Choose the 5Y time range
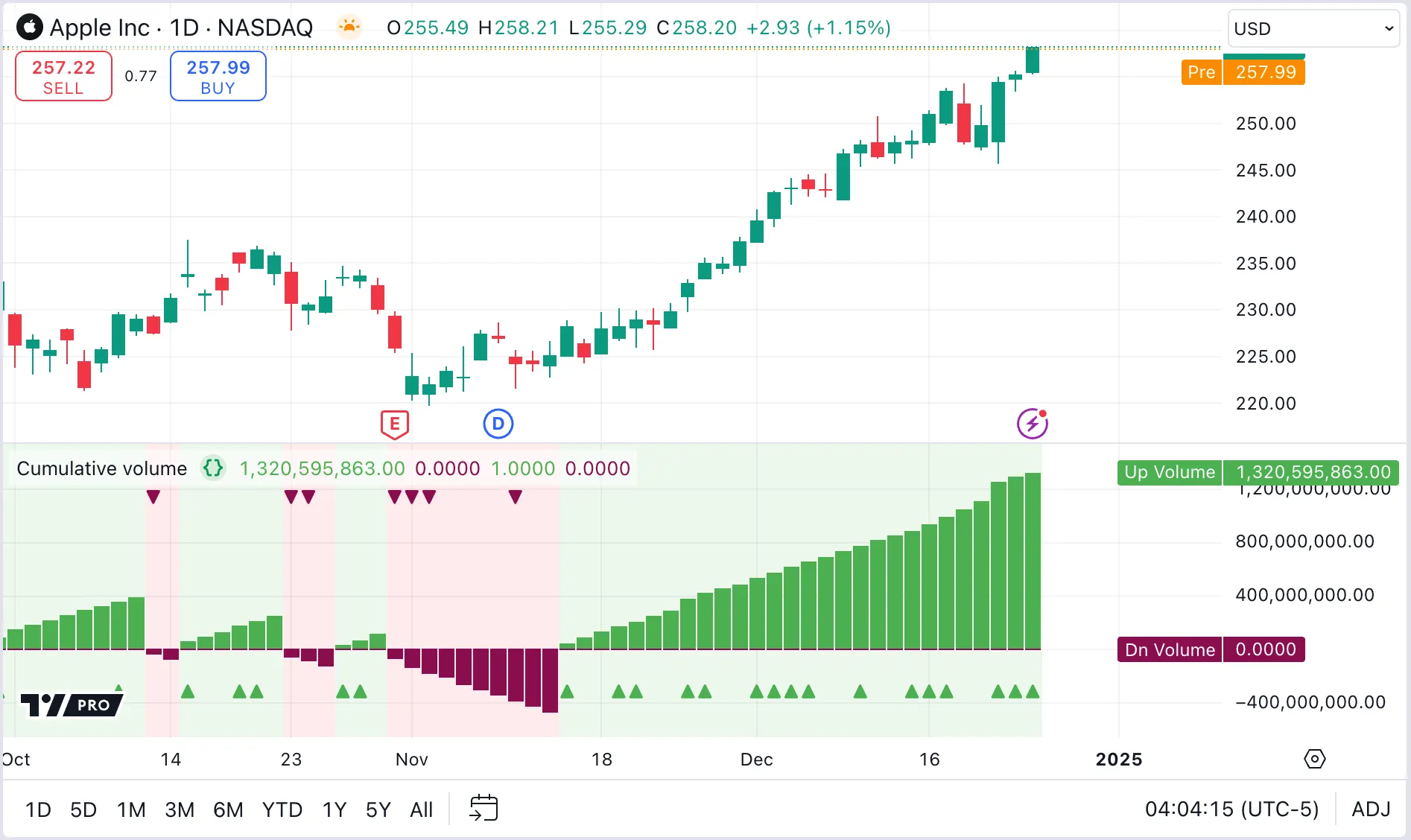 tap(378, 809)
